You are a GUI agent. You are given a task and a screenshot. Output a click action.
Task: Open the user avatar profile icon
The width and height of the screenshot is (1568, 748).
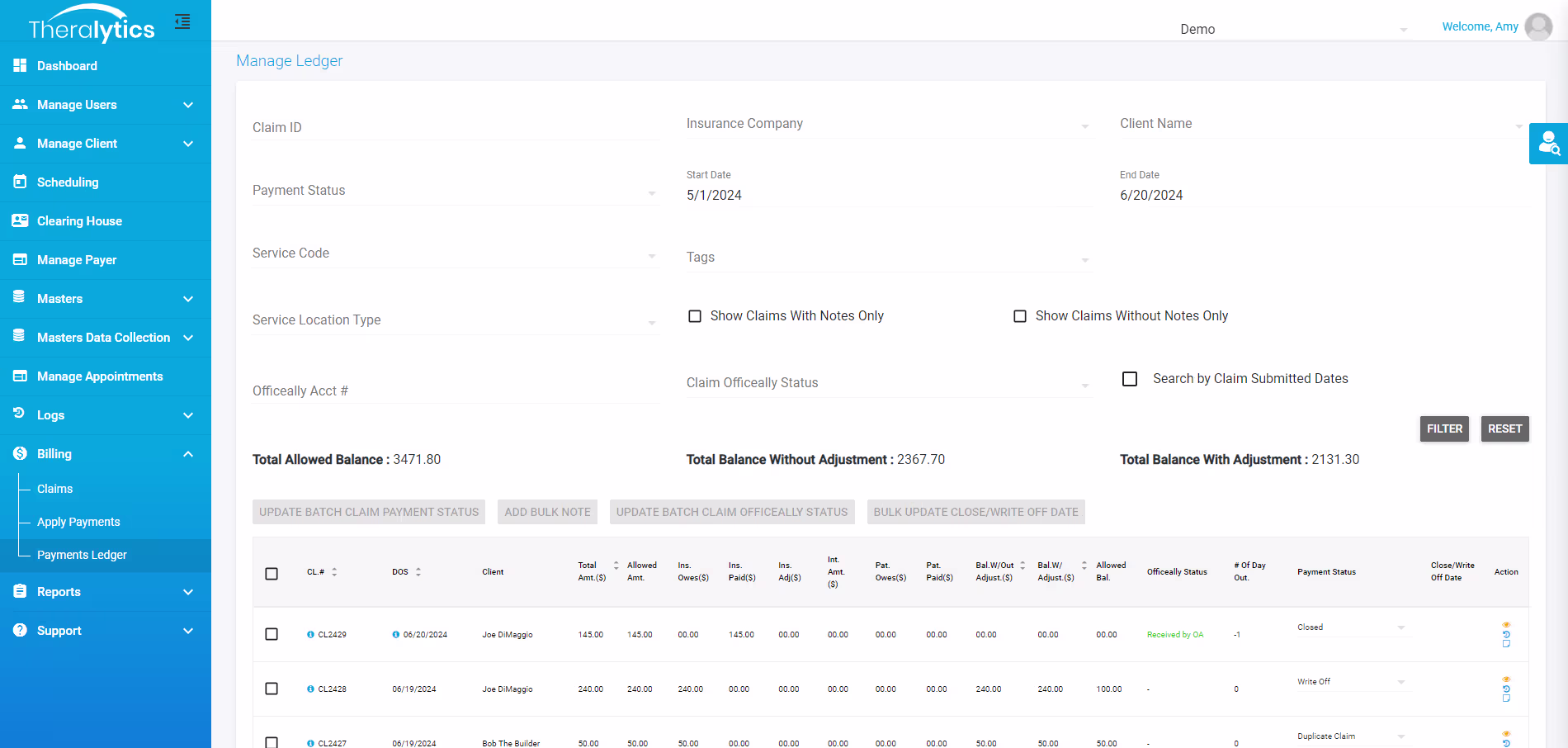[1538, 26]
